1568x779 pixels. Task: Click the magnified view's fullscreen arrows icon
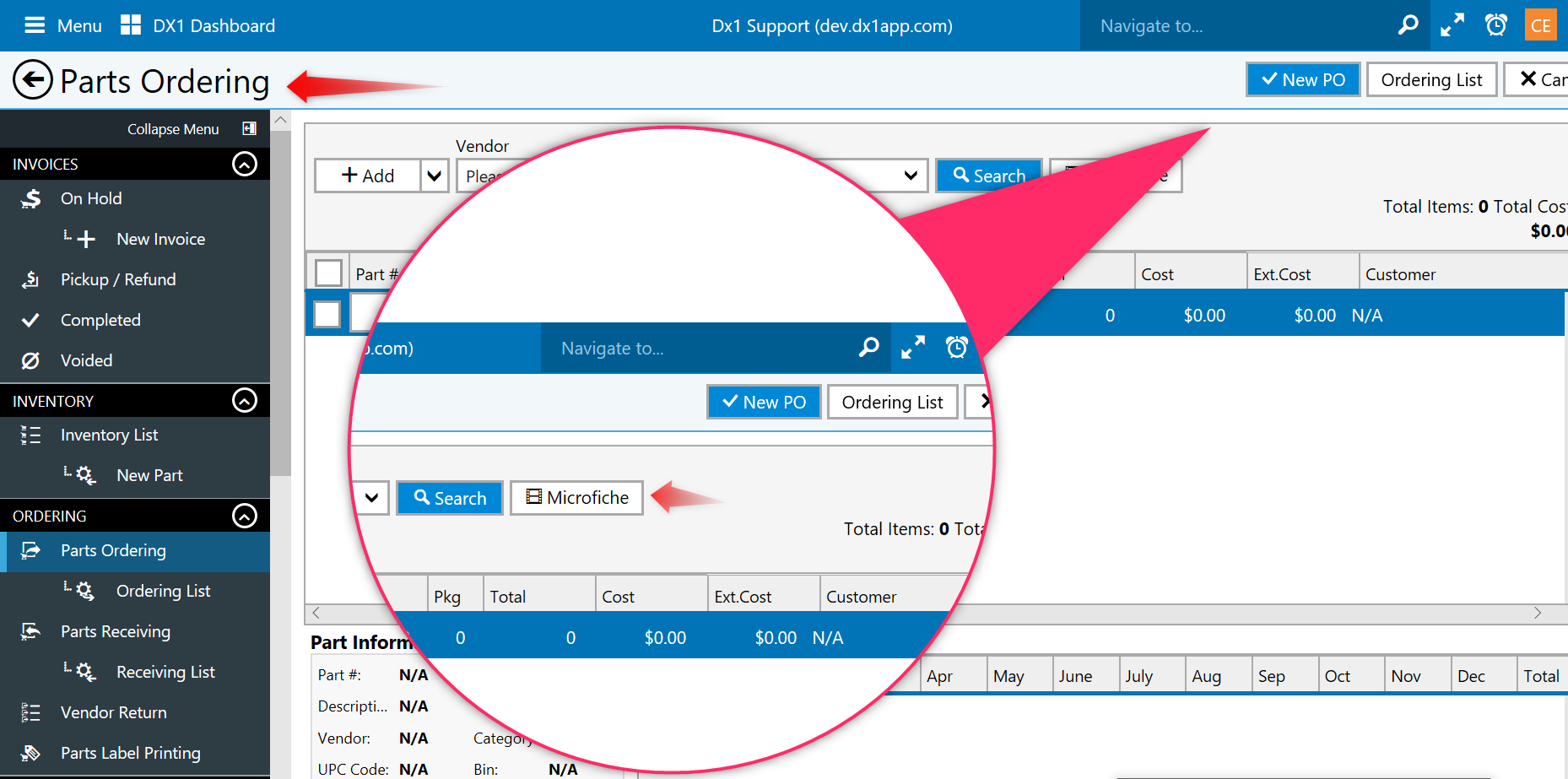912,348
